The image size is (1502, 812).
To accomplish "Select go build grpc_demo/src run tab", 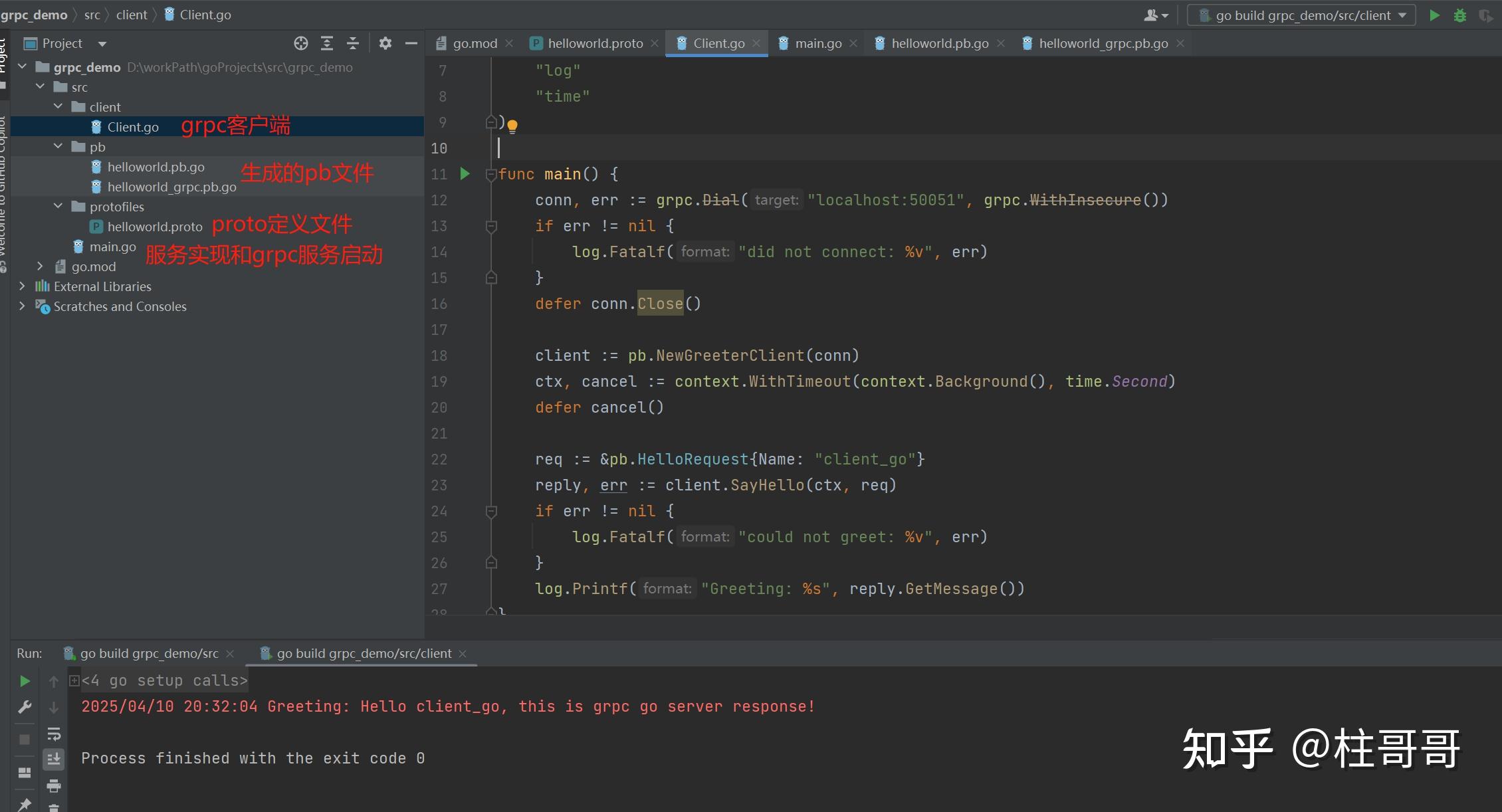I will (149, 654).
